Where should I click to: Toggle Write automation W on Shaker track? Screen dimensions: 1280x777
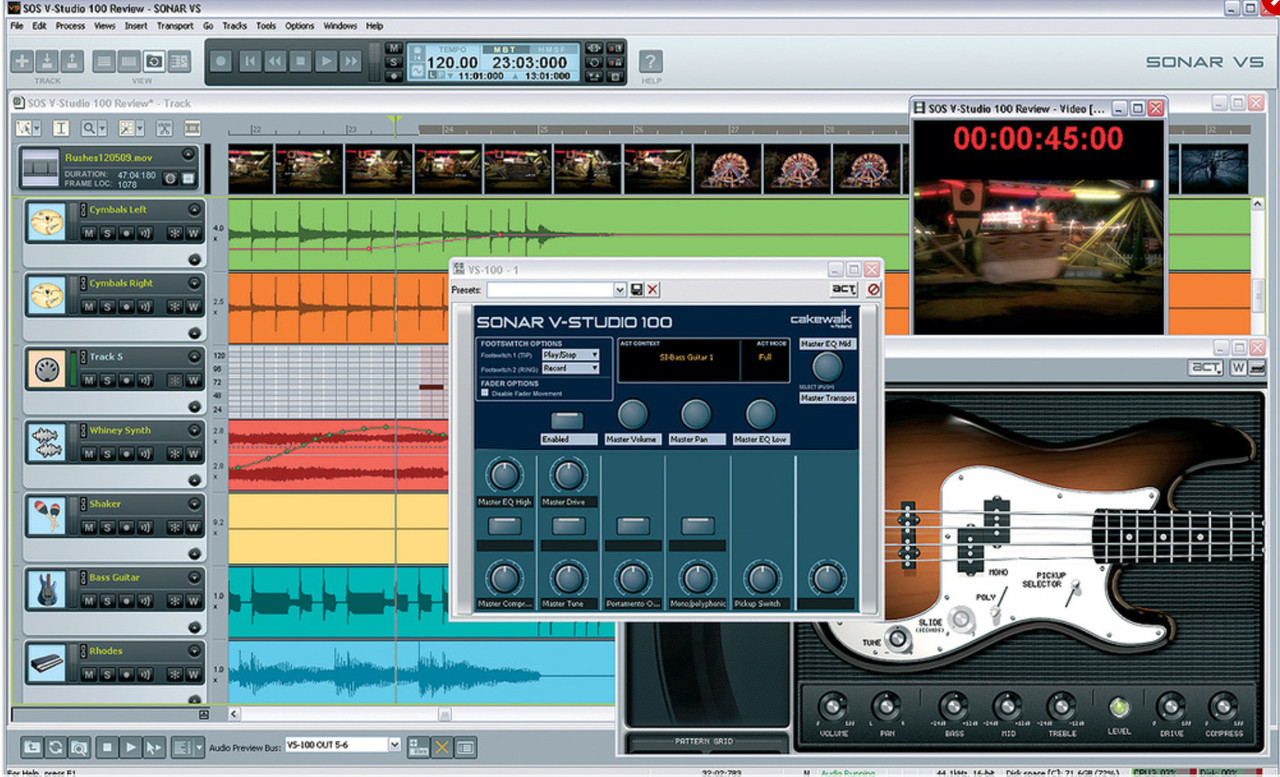tap(193, 527)
